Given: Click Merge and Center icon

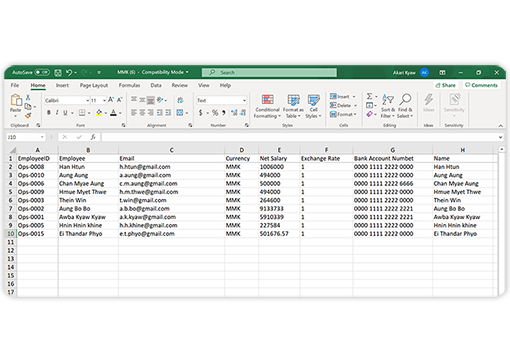Looking at the screenshot, I should 180,113.
